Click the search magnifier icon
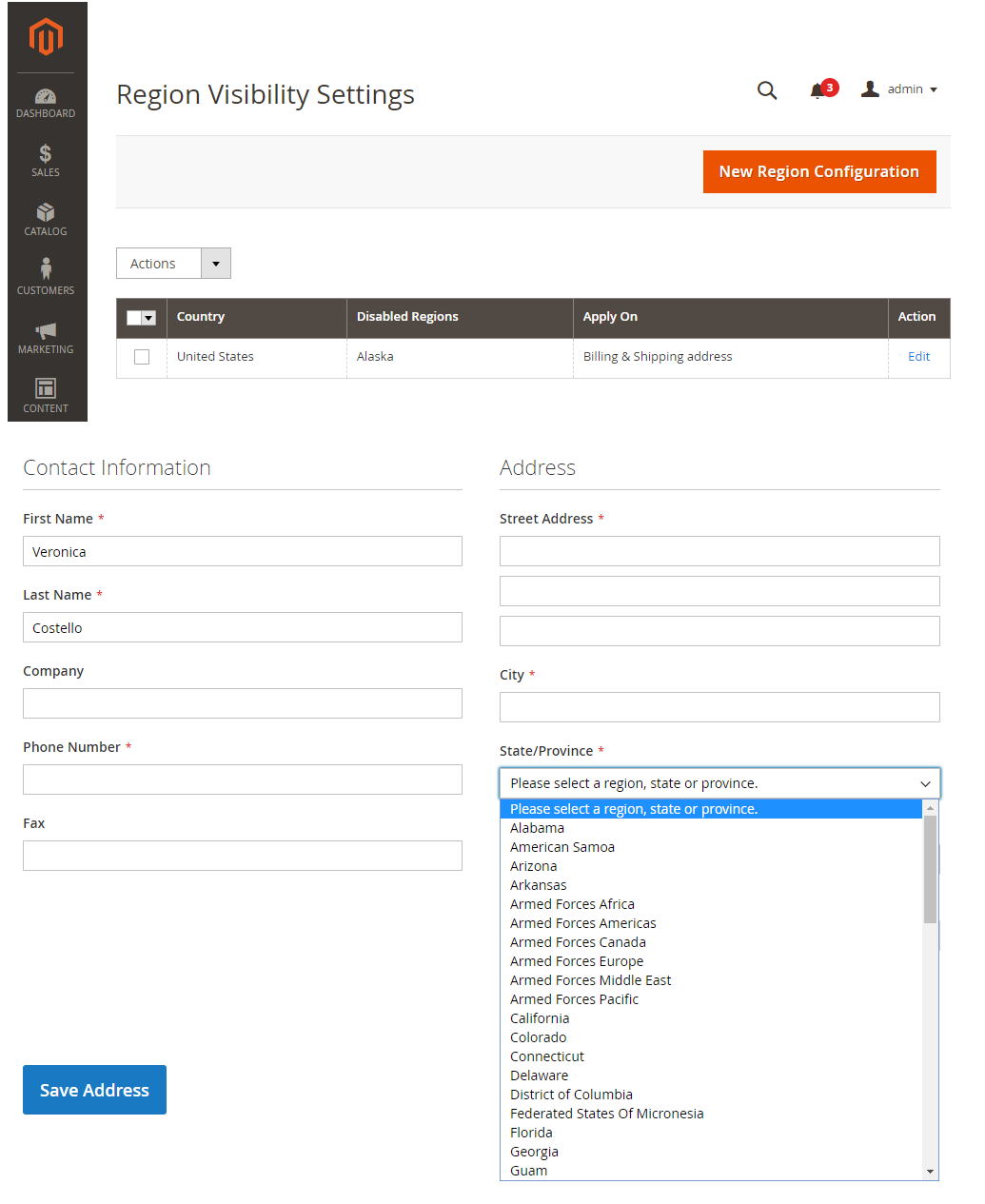Viewport: 985px width, 1204px height. (767, 90)
